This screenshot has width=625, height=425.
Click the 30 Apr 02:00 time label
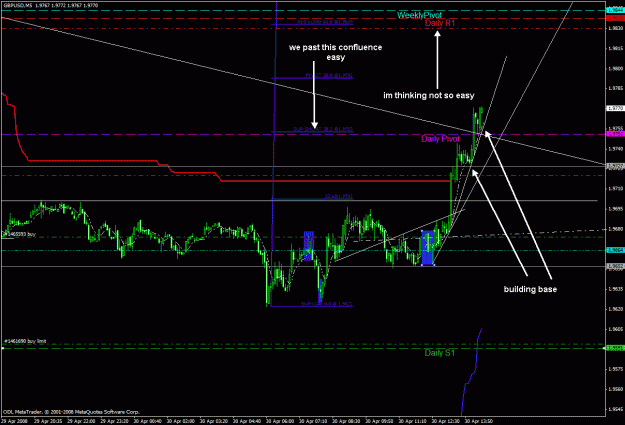pos(181,421)
